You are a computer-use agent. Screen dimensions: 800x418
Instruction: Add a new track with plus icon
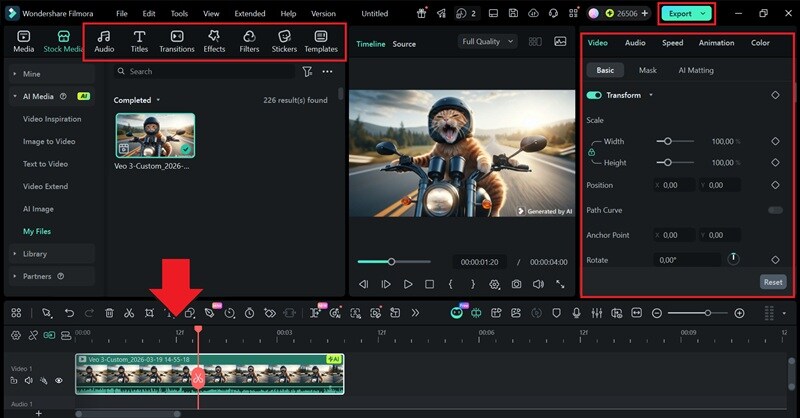38,413
